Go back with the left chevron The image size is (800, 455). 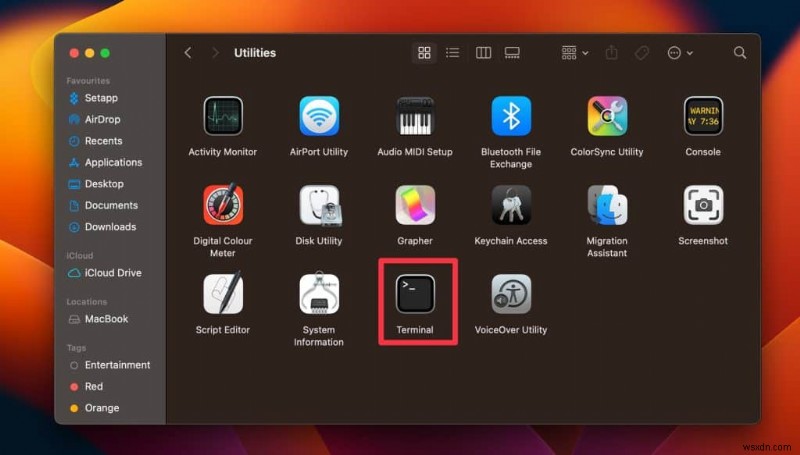pyautogui.click(x=188, y=53)
